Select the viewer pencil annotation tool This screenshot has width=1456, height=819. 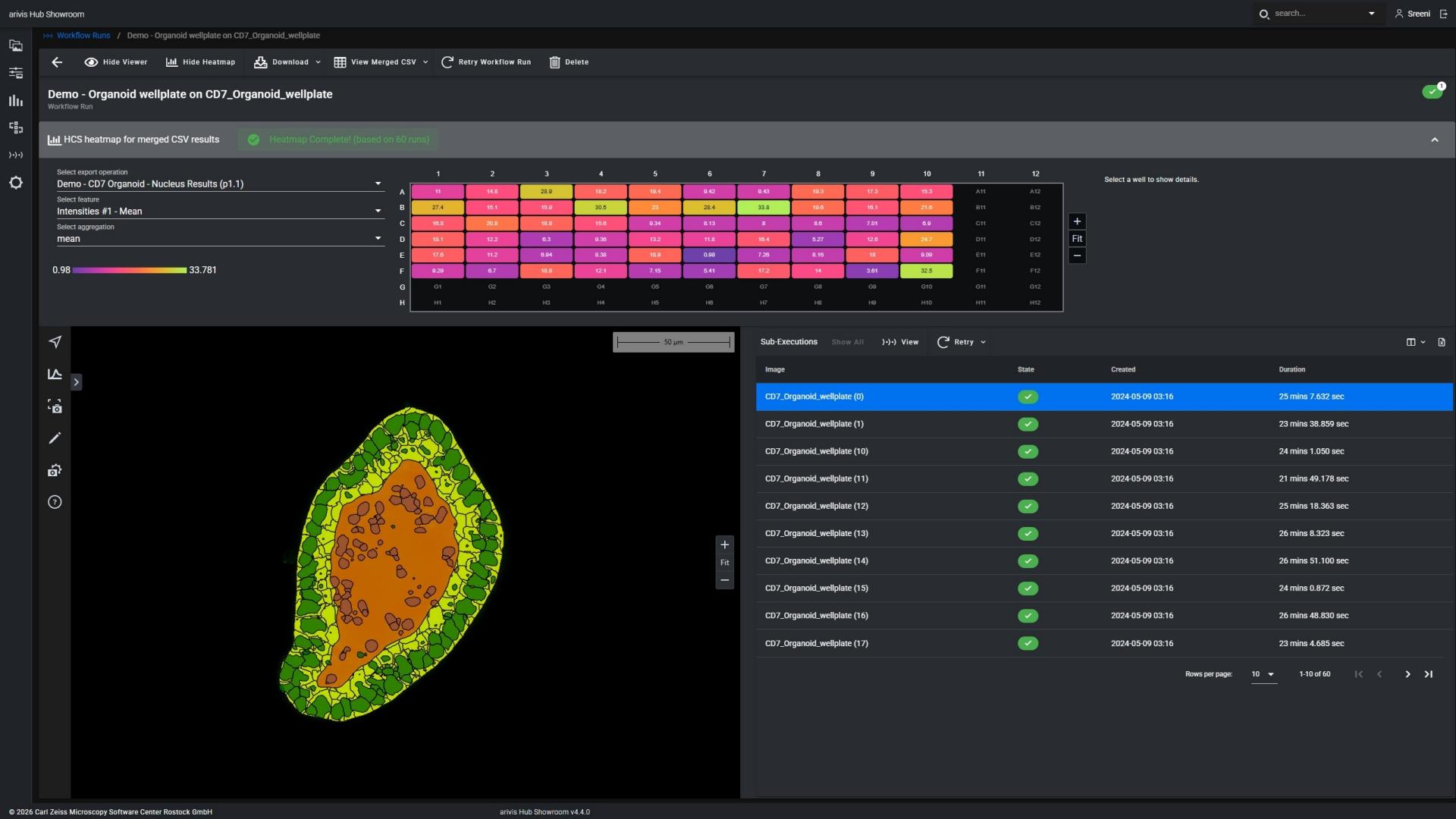click(55, 438)
